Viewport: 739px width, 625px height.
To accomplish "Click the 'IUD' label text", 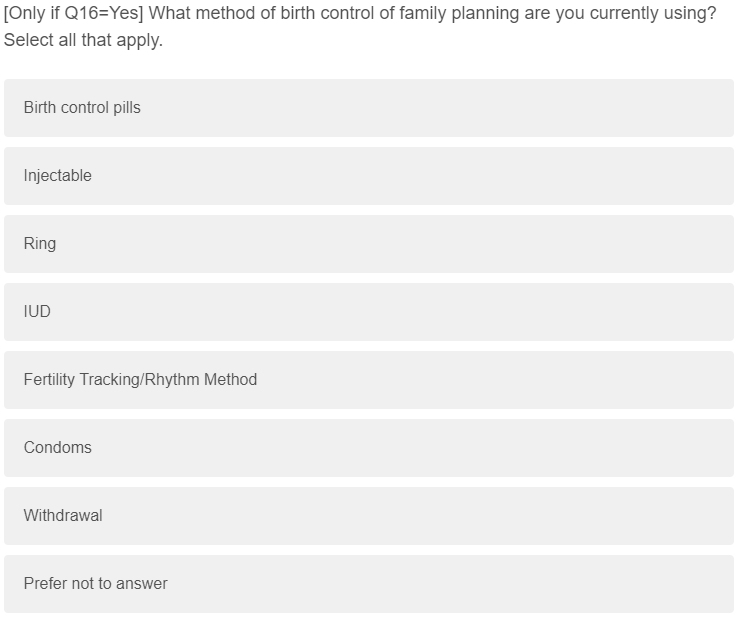I will (x=37, y=312).
